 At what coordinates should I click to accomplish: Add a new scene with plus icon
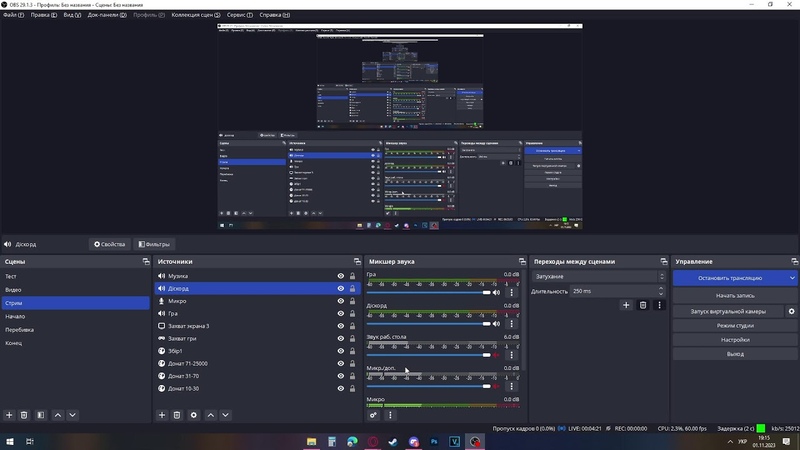pyautogui.click(x=10, y=415)
